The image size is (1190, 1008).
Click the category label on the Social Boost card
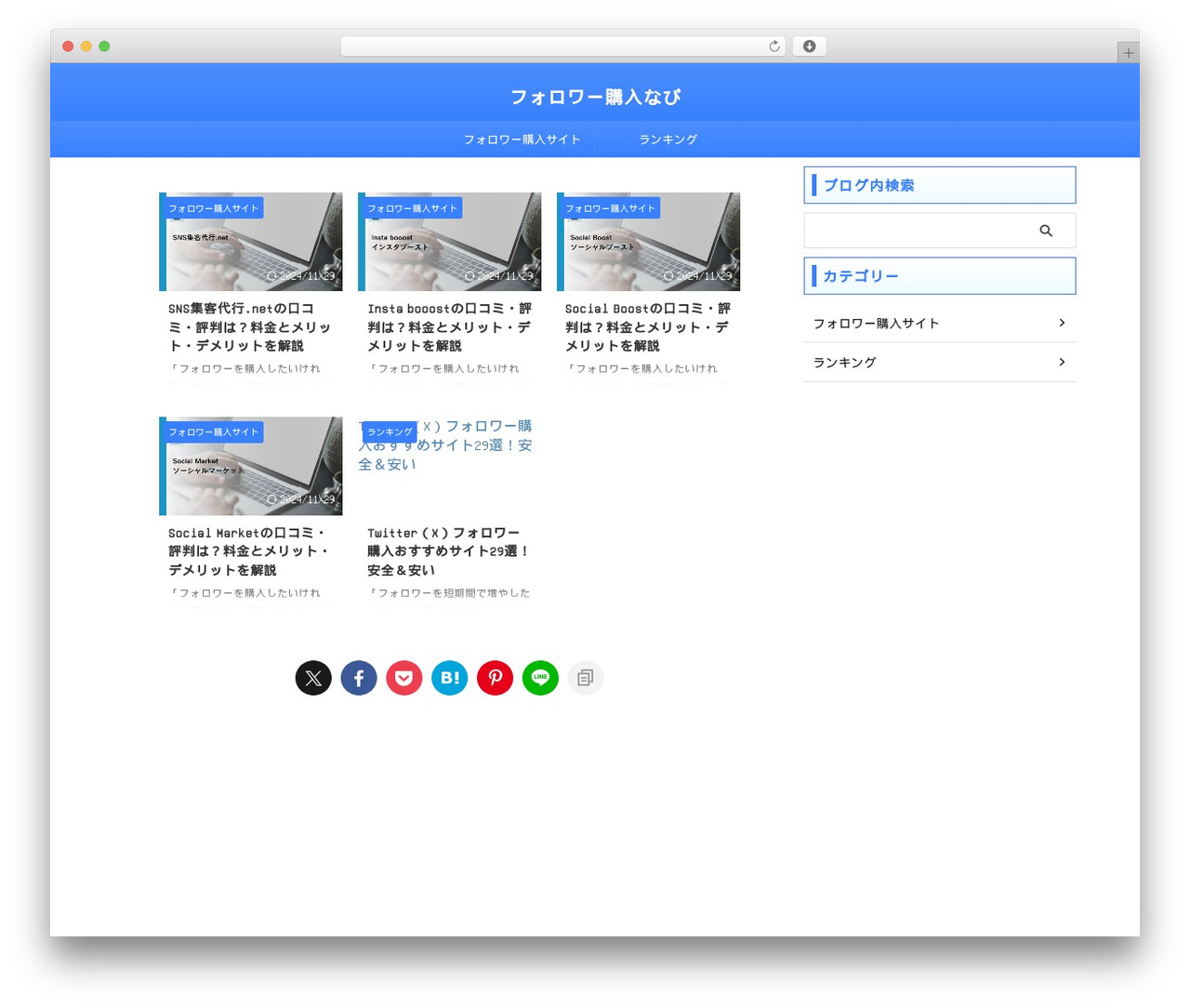[x=611, y=208]
